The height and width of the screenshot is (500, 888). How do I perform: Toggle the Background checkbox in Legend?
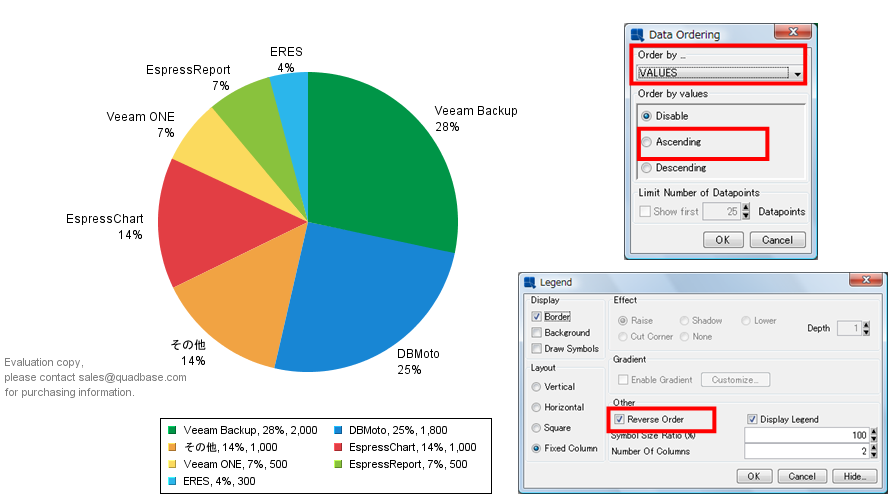coord(536,333)
